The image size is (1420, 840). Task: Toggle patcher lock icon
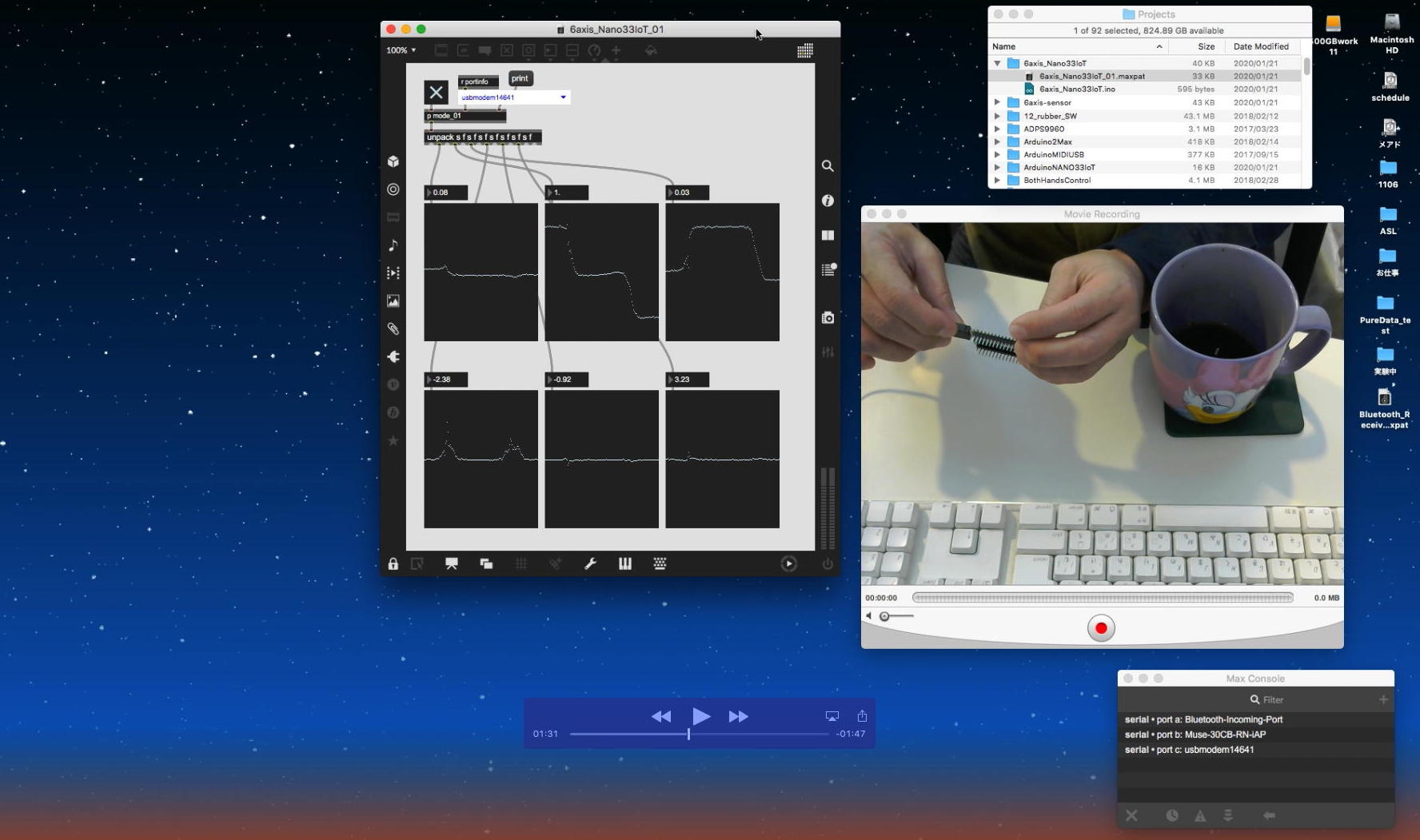point(393,563)
